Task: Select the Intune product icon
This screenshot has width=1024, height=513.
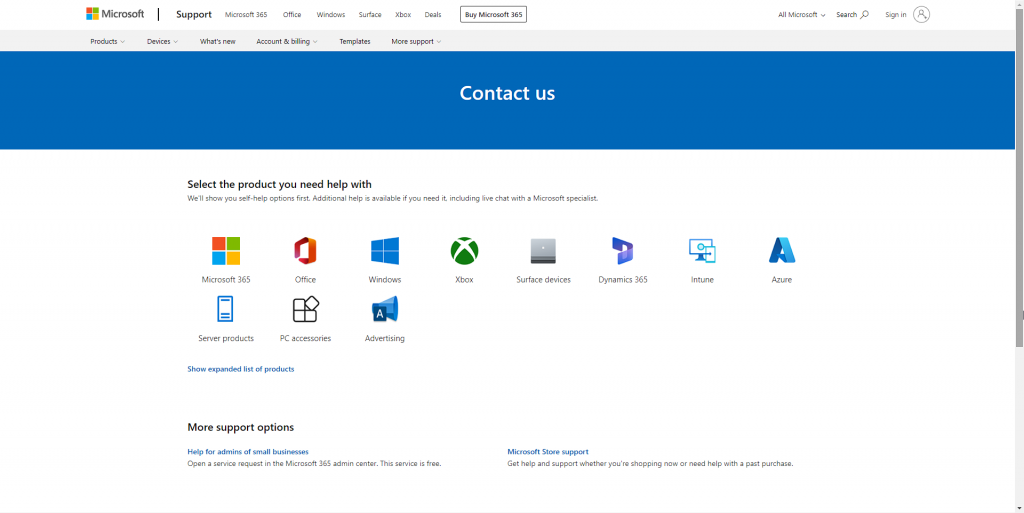Action: pyautogui.click(x=702, y=251)
